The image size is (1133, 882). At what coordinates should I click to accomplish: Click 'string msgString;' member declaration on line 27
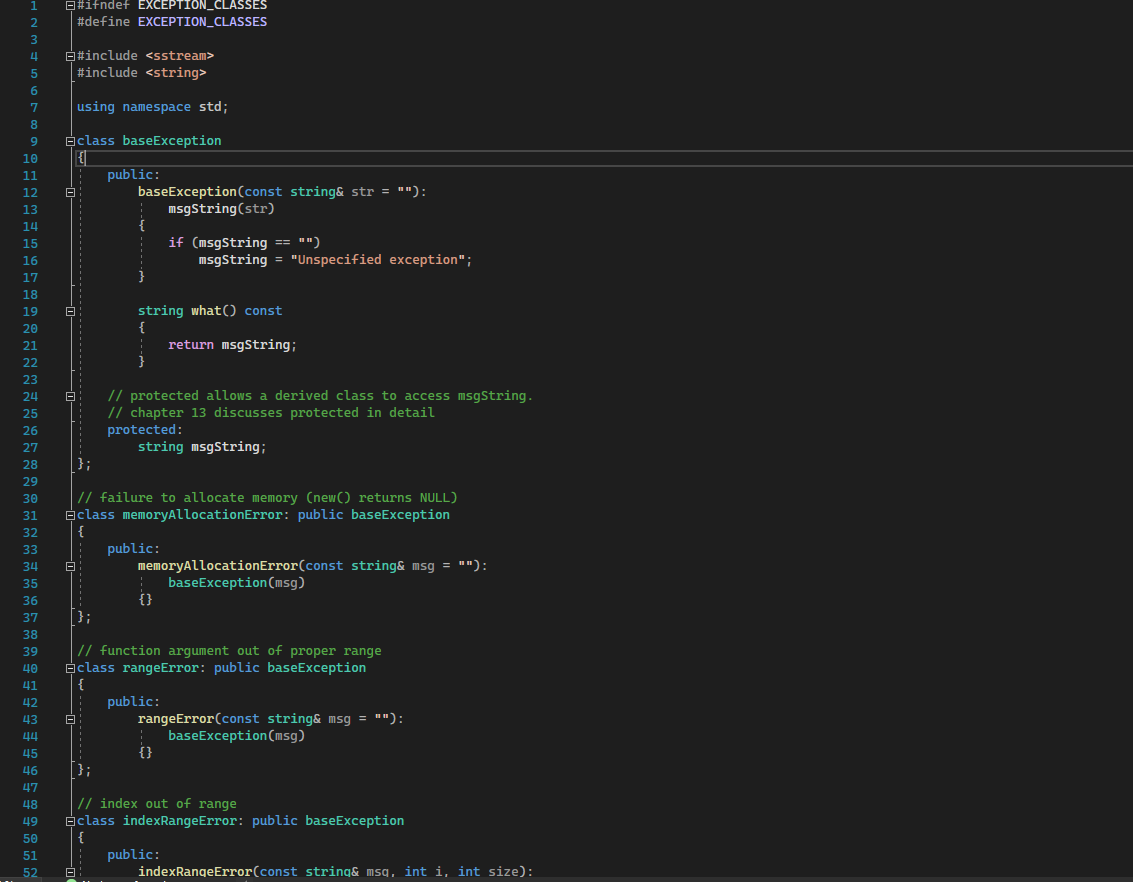tap(202, 446)
